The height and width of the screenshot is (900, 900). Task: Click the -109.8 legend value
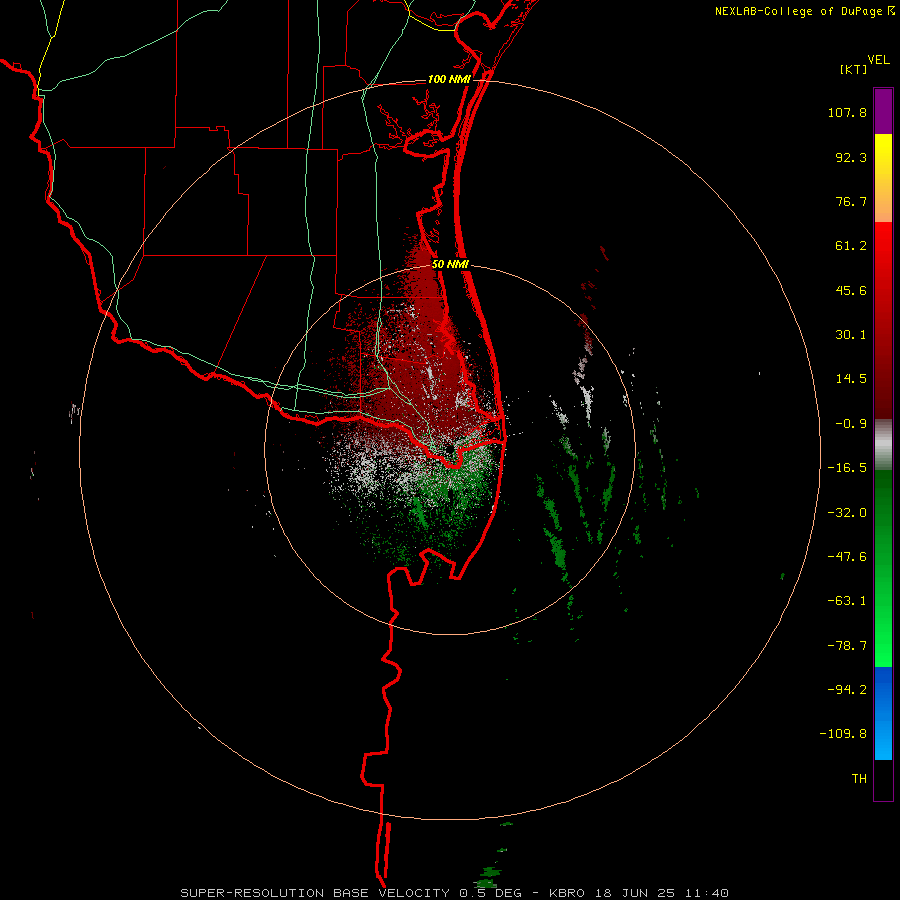tap(843, 734)
